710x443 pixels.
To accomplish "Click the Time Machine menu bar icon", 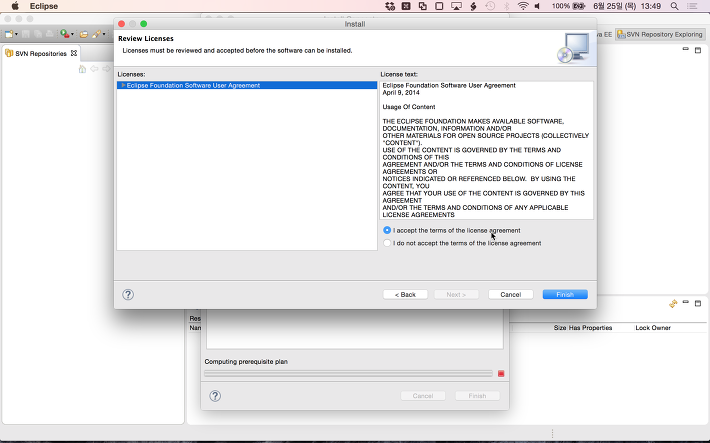I will pyautogui.click(x=490, y=6).
